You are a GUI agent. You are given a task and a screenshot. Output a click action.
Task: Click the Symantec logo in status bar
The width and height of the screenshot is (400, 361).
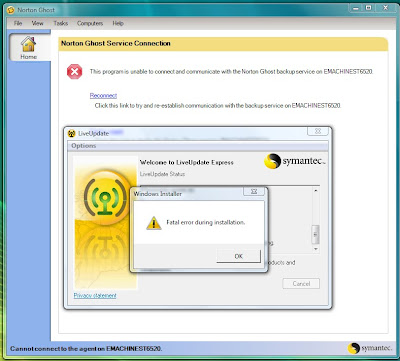click(369, 348)
